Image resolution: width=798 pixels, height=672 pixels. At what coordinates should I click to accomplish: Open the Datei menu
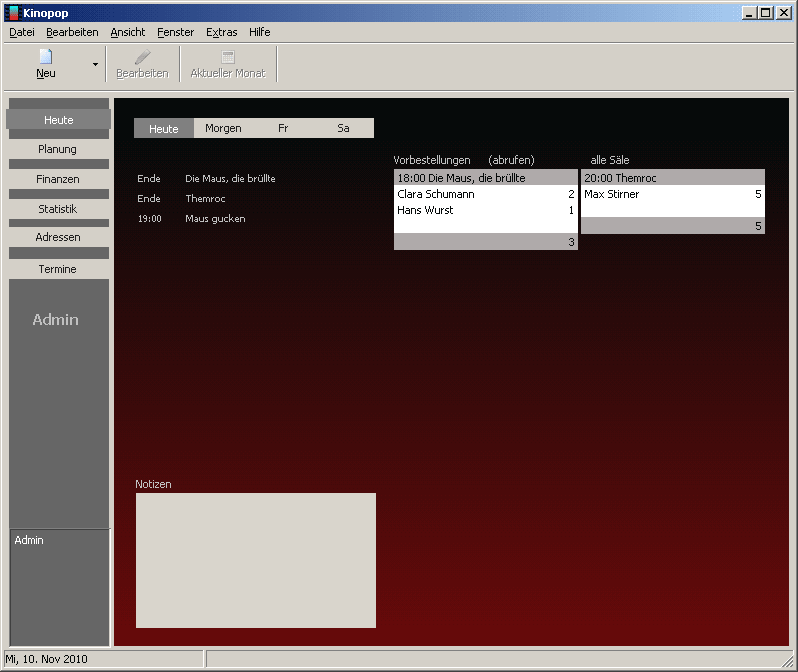tap(22, 32)
